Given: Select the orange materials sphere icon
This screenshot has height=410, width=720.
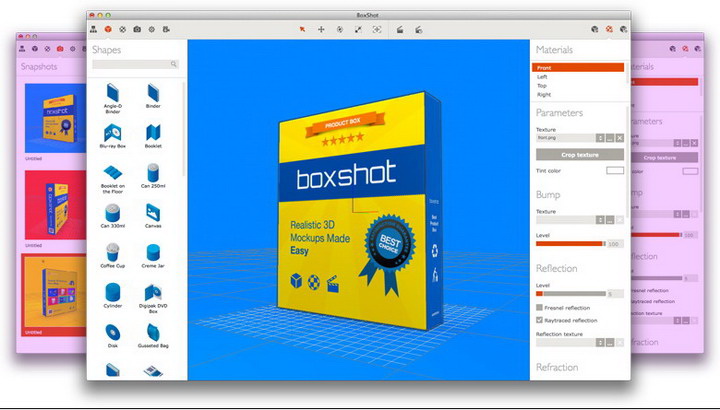Looking at the screenshot, I should (x=609, y=29).
